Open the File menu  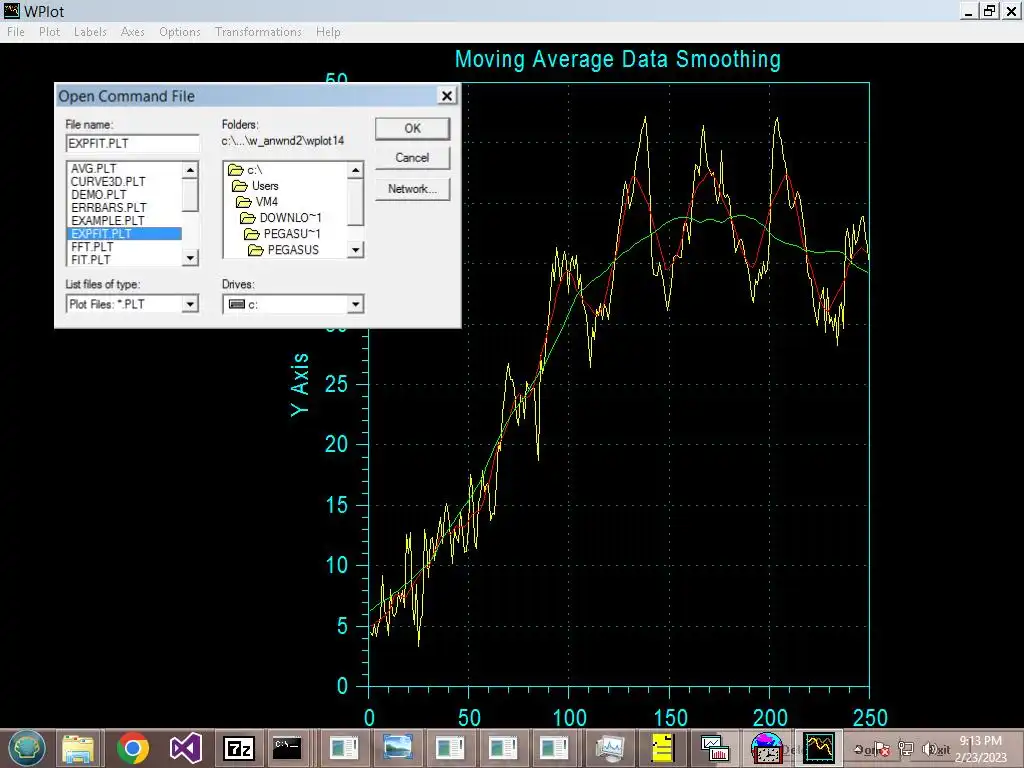pos(16,32)
